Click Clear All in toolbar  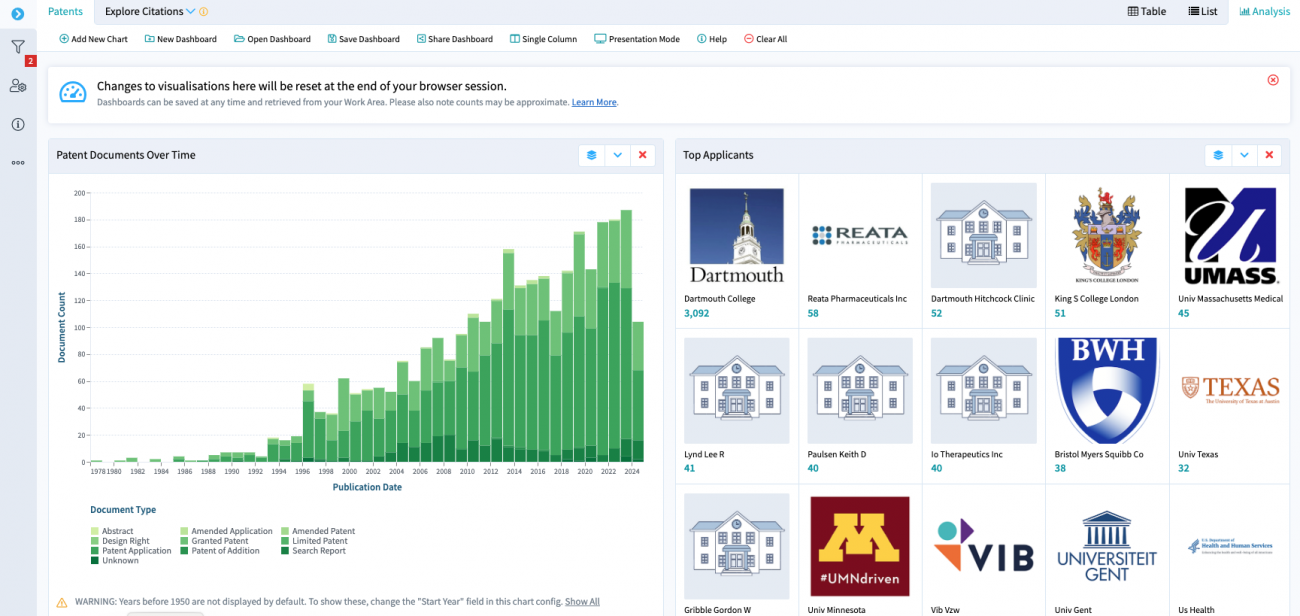coord(765,39)
